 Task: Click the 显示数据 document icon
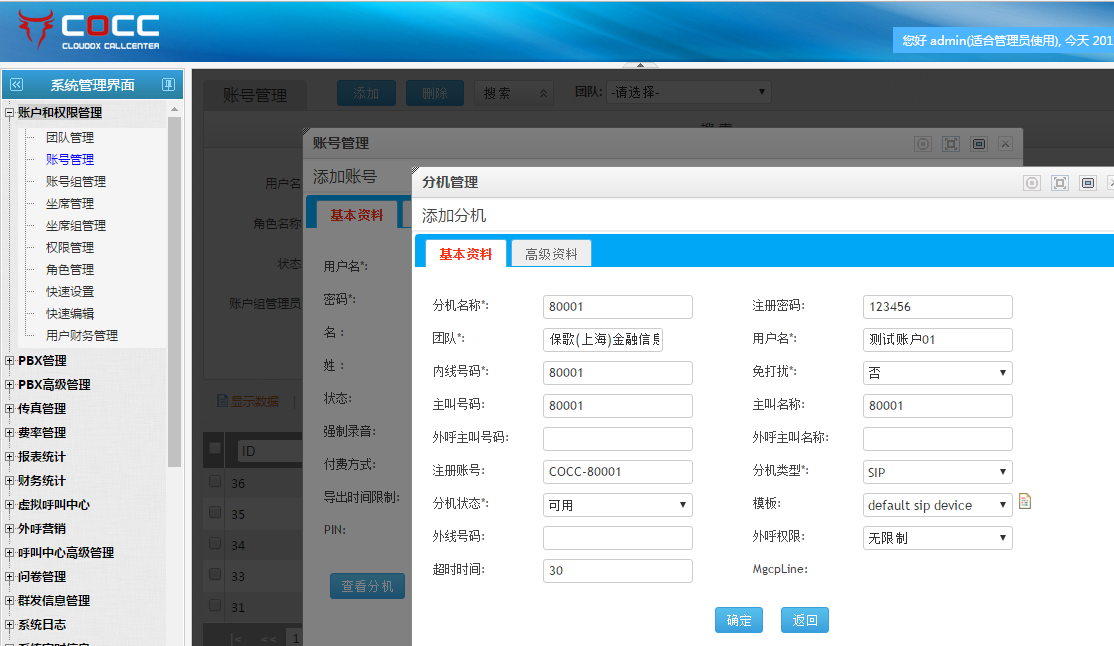(222, 401)
